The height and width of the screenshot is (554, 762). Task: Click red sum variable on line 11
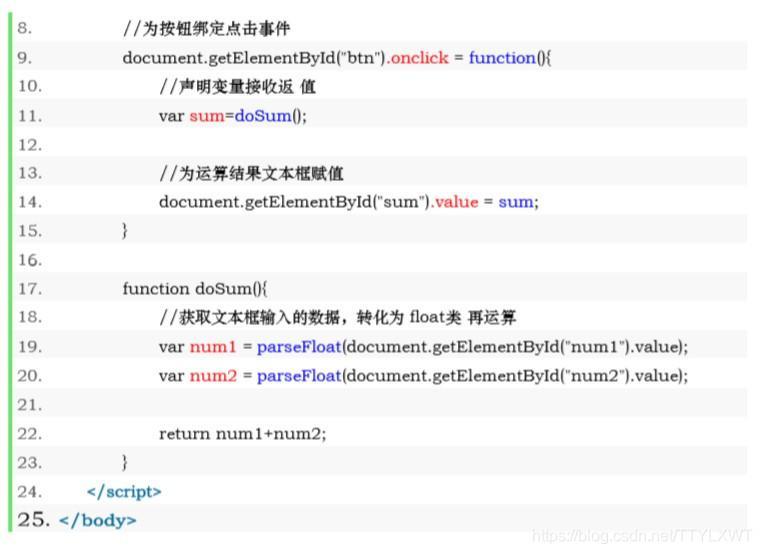207,116
